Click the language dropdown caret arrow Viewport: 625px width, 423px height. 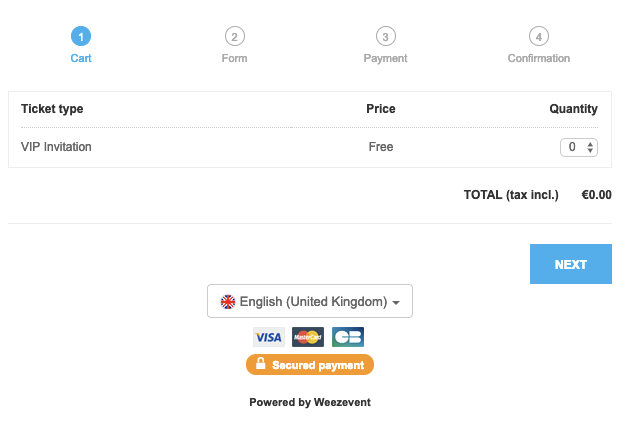(x=396, y=303)
